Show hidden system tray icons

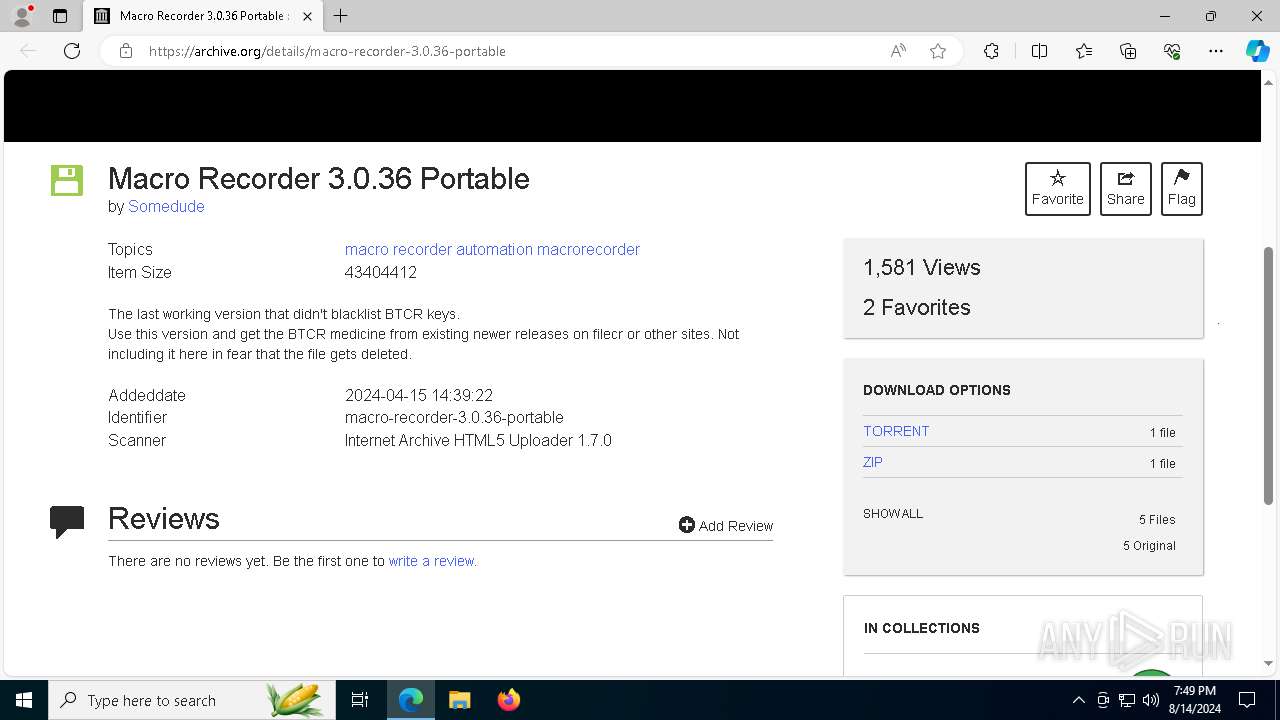[1078, 700]
